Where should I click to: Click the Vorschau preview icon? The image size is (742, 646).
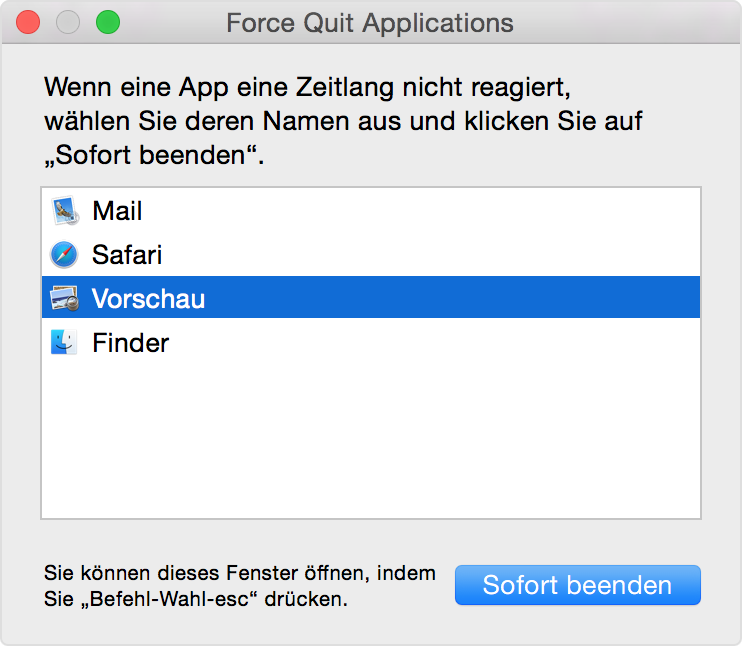(64, 299)
